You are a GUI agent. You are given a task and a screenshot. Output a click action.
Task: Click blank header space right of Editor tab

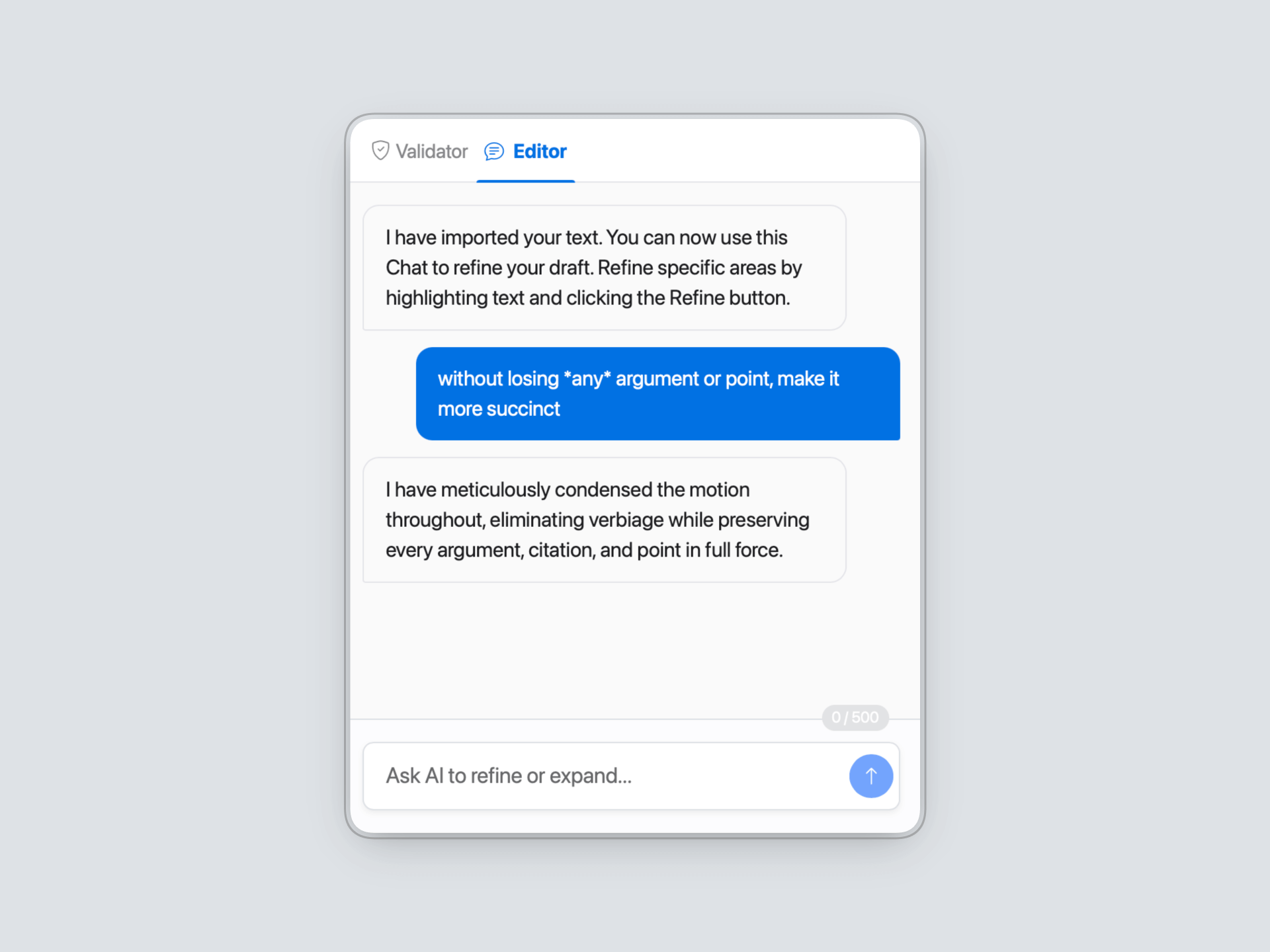point(741,151)
